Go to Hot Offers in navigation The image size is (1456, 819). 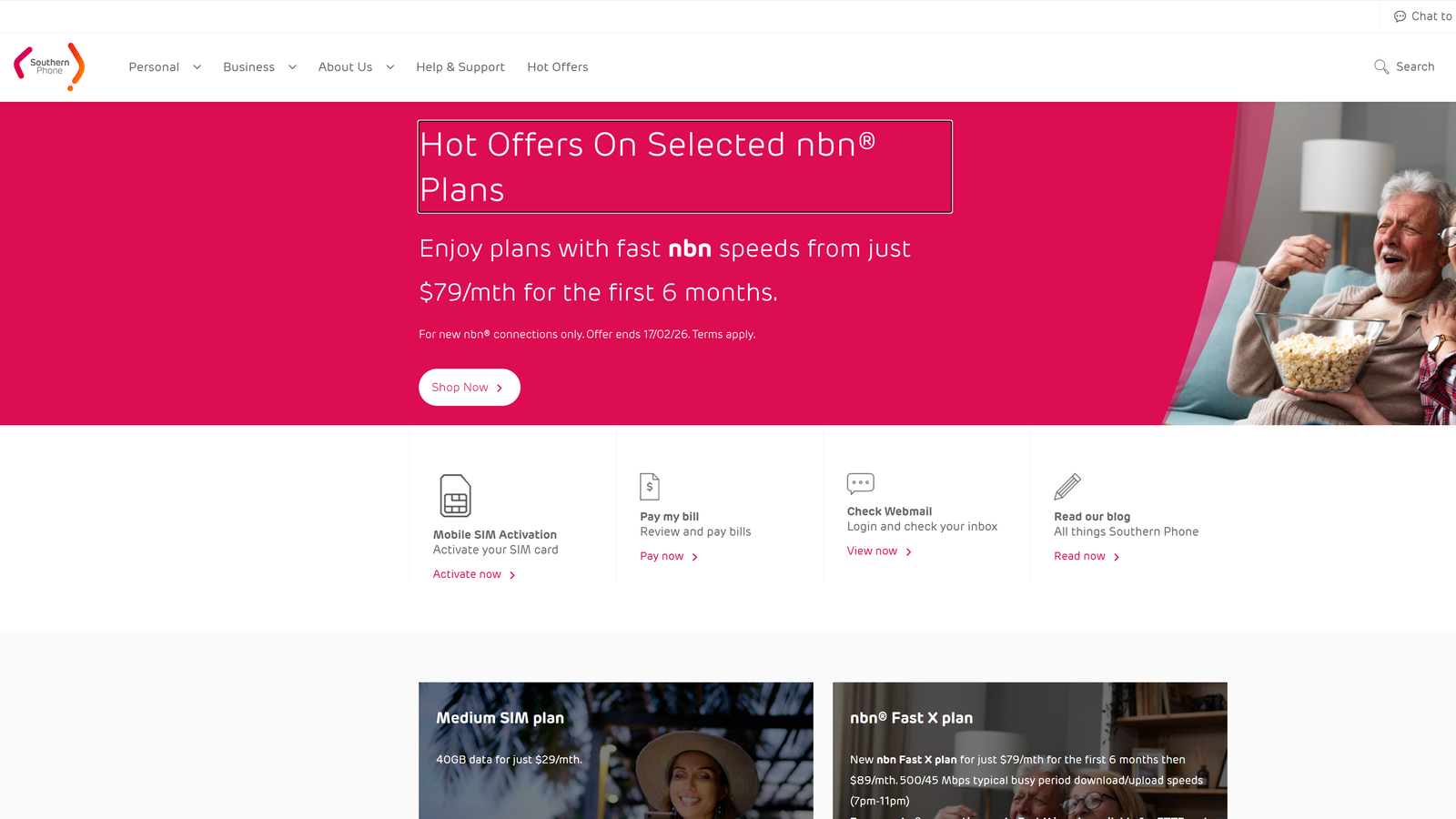(557, 66)
